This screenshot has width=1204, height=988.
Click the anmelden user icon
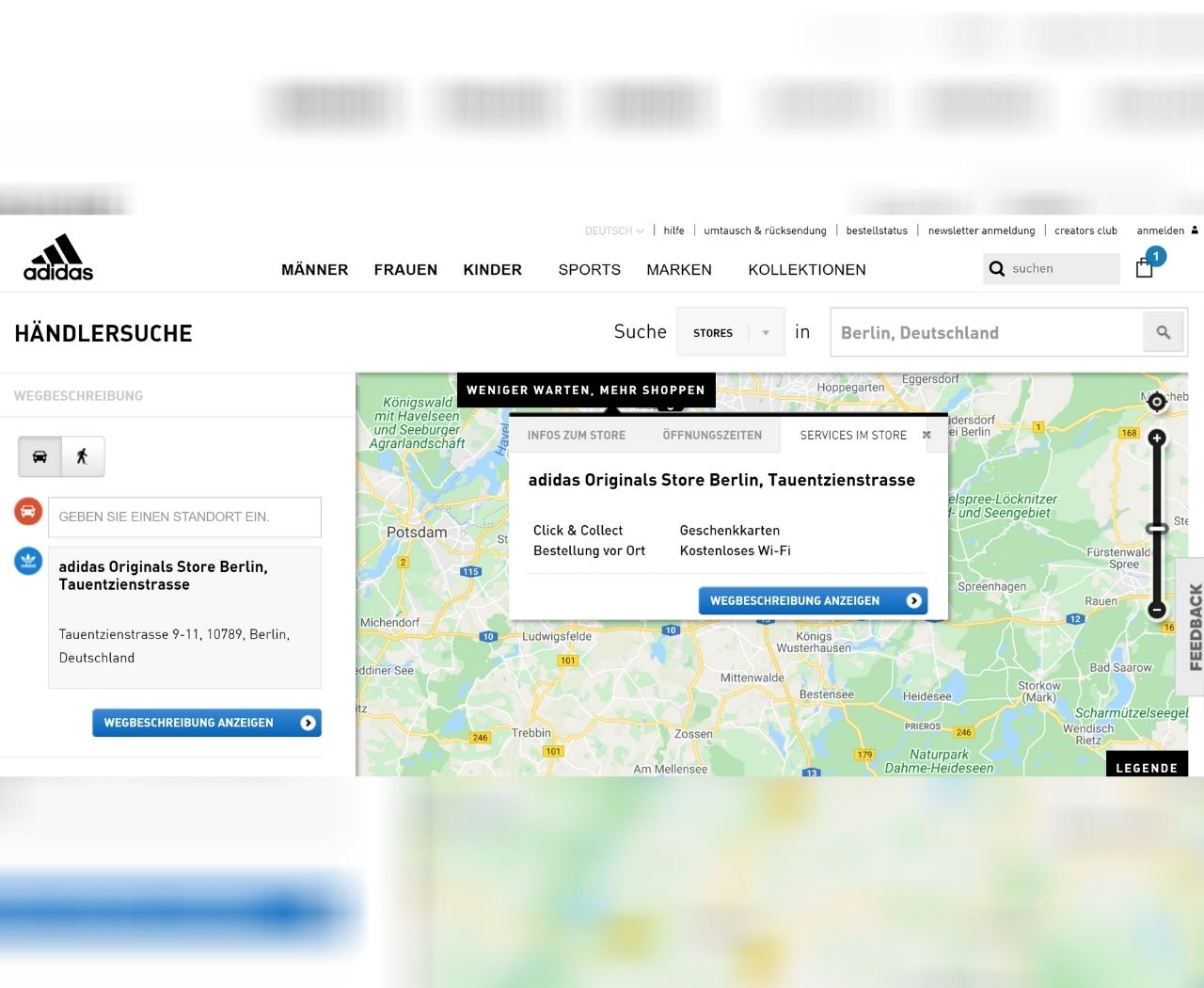point(1195,231)
